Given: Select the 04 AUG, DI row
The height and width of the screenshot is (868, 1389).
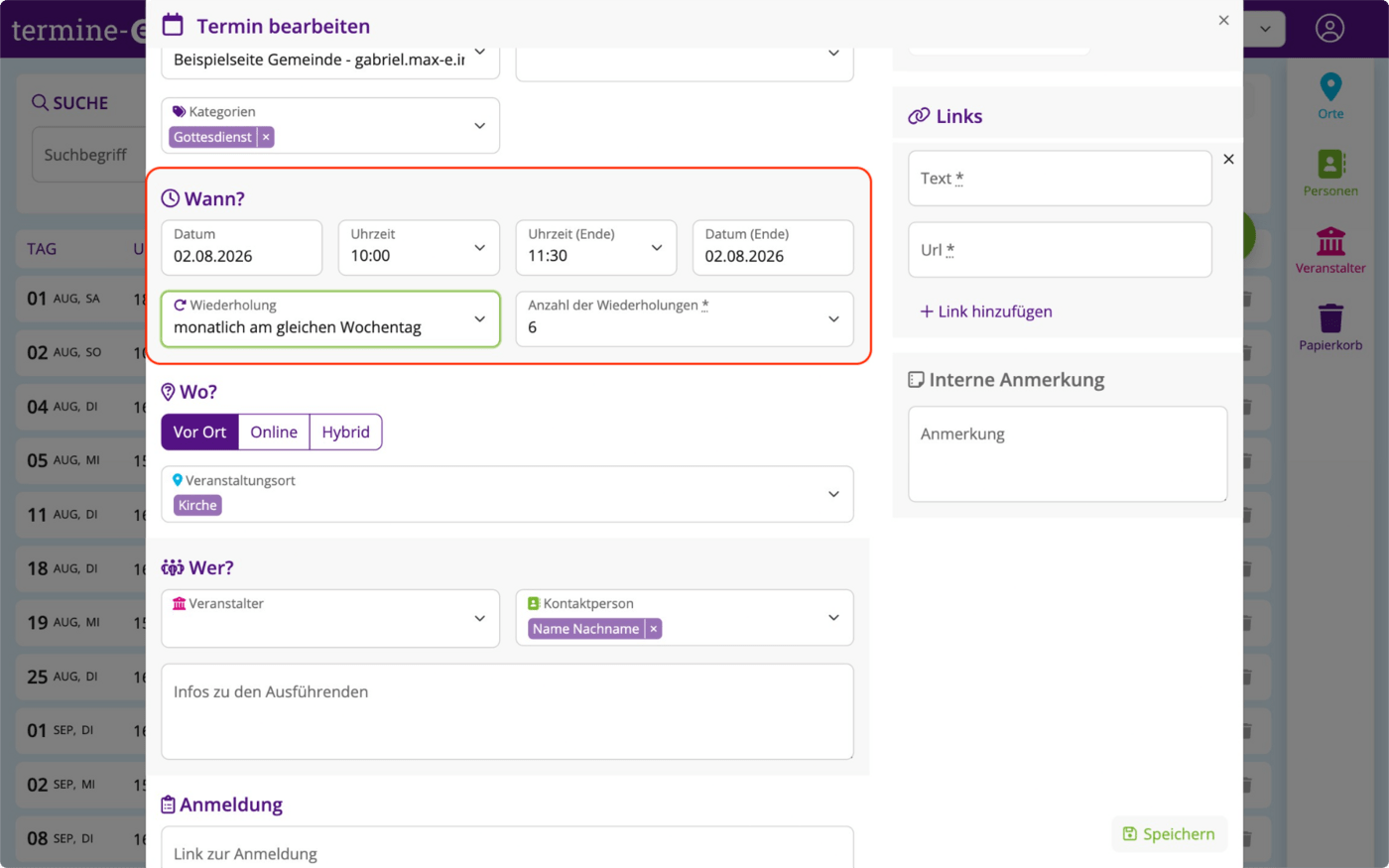Looking at the screenshot, I should coord(81,407).
